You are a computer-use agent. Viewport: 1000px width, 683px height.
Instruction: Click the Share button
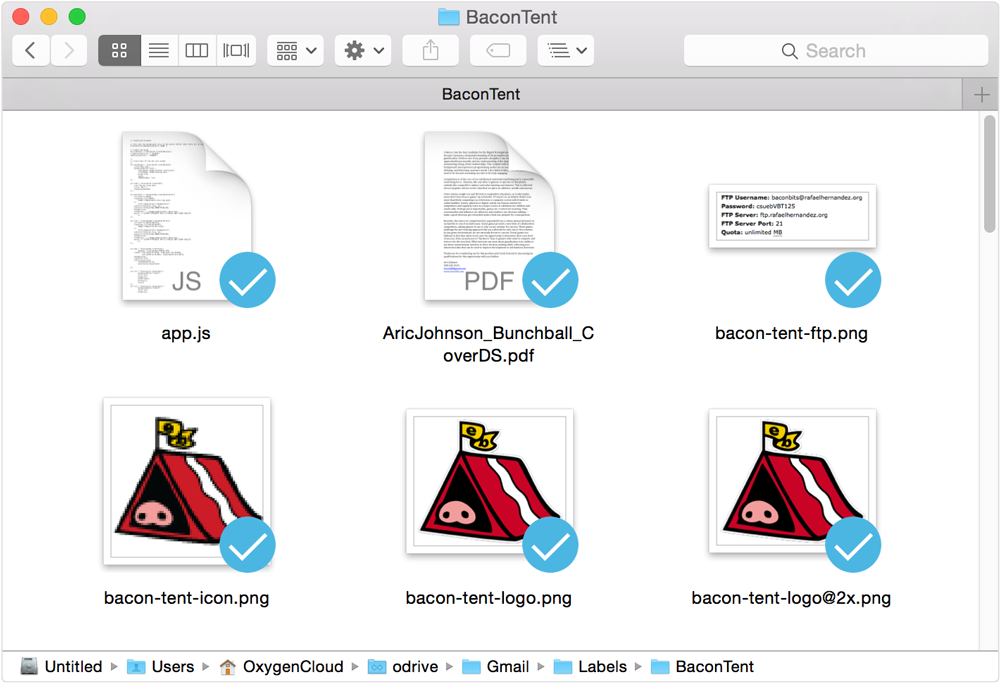[x=430, y=50]
